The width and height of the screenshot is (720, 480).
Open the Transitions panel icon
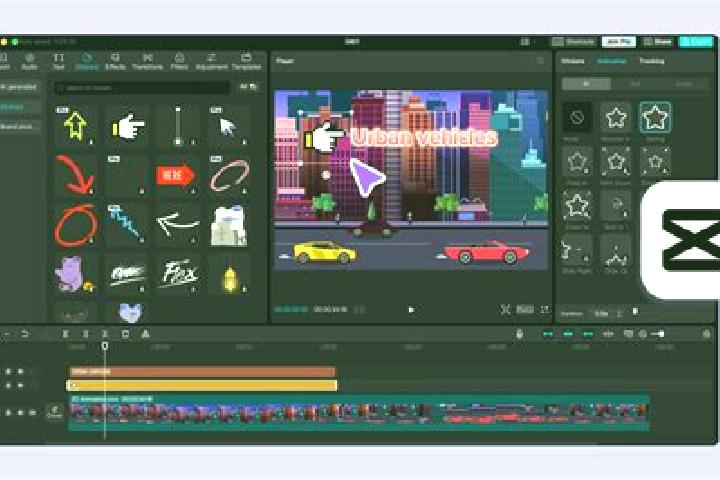click(x=147, y=61)
